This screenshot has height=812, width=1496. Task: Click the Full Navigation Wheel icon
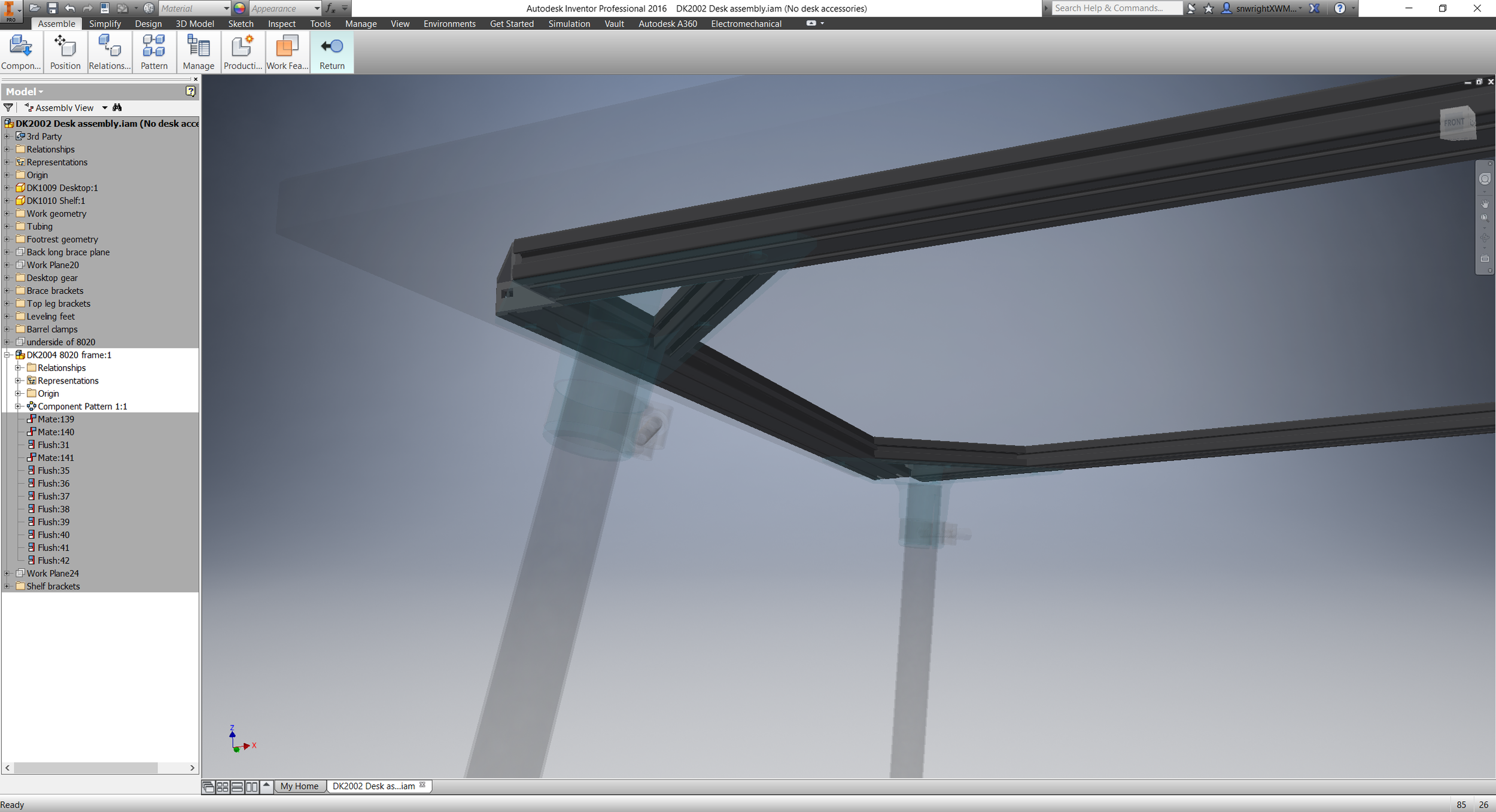tap(1485, 180)
